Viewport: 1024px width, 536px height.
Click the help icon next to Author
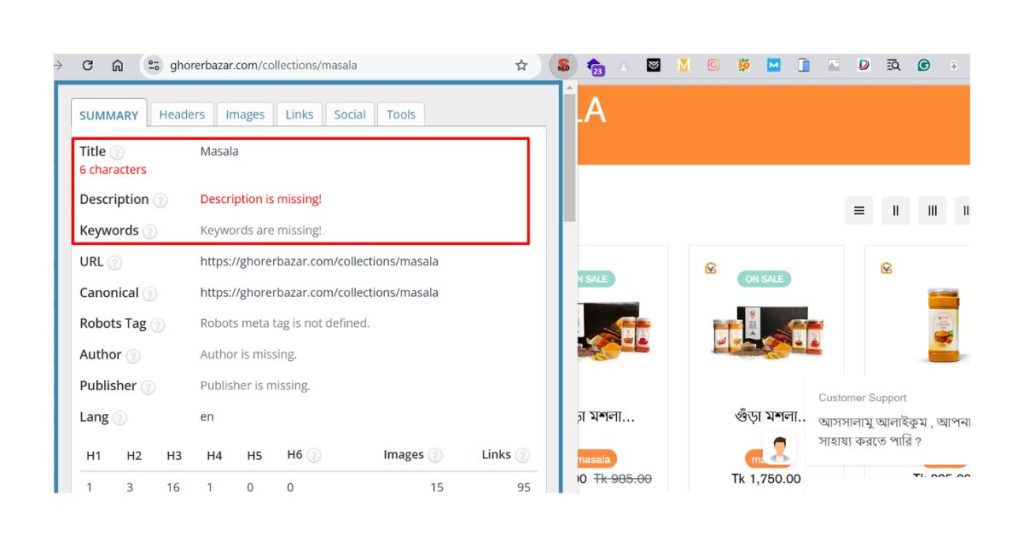coord(133,356)
